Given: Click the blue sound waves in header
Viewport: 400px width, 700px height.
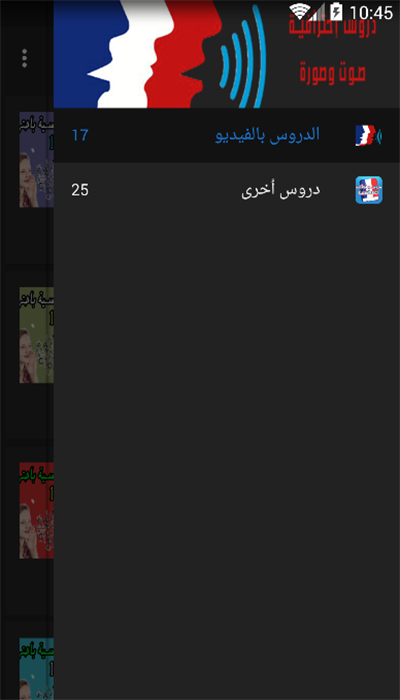Looking at the screenshot, I should tap(243, 56).
